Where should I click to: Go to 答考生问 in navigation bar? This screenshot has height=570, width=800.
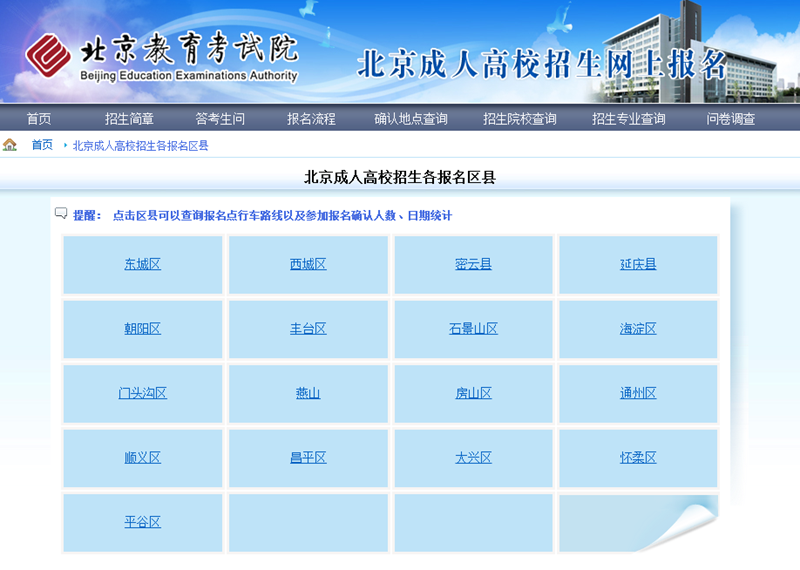point(220,119)
